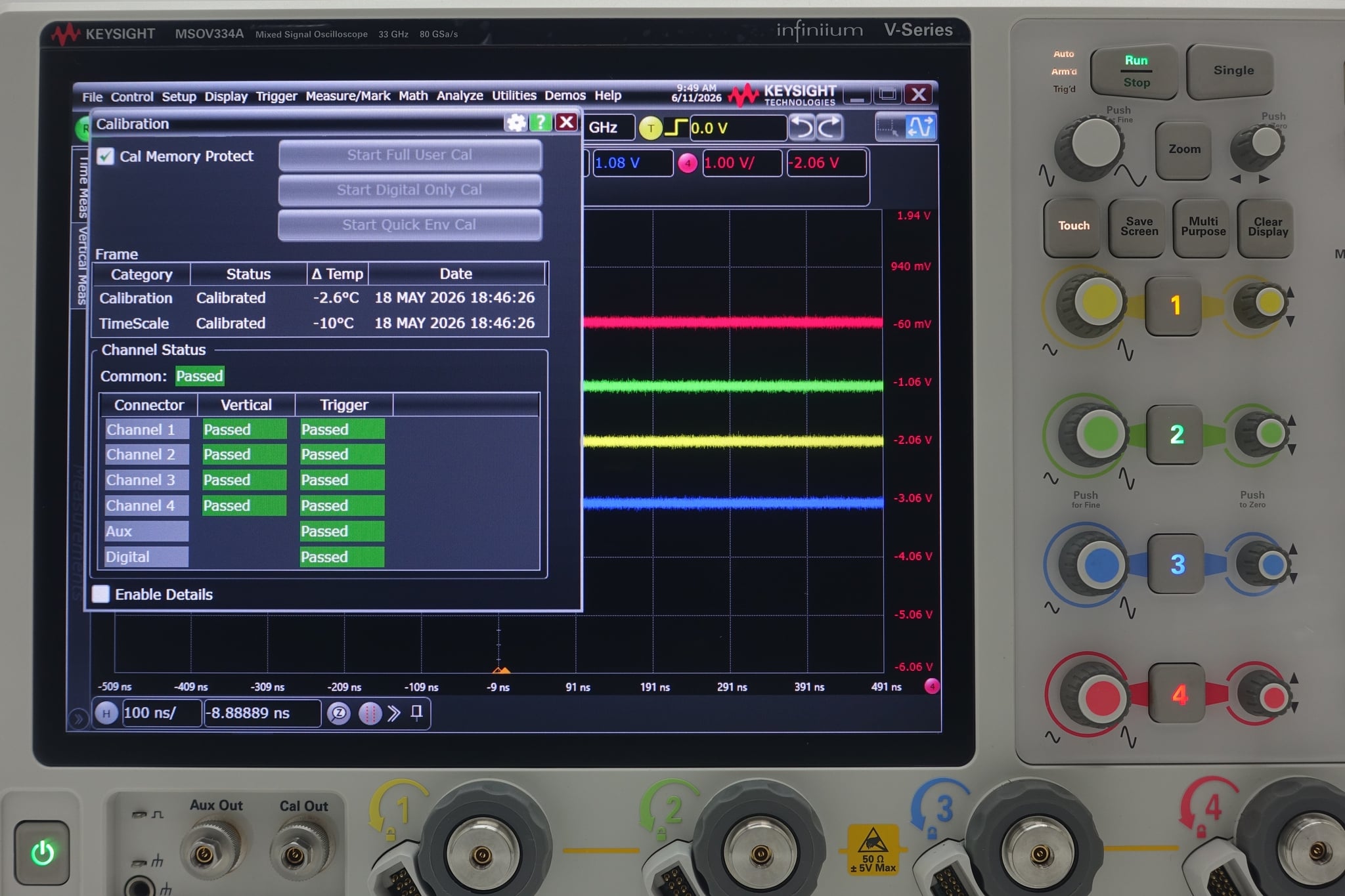1345x896 pixels.
Task: Open the Trigger menu
Action: (x=276, y=96)
